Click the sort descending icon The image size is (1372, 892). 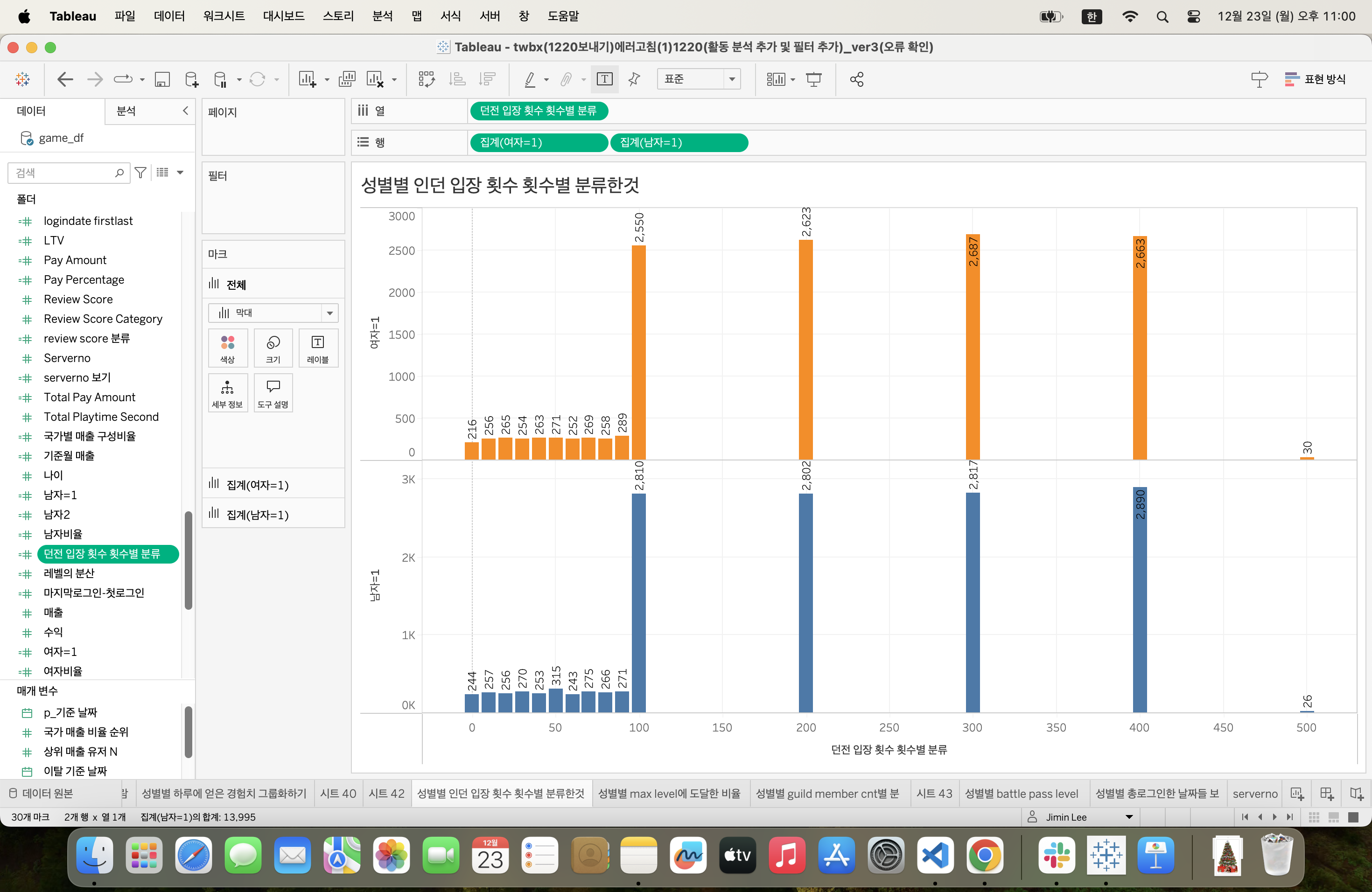pos(487,79)
